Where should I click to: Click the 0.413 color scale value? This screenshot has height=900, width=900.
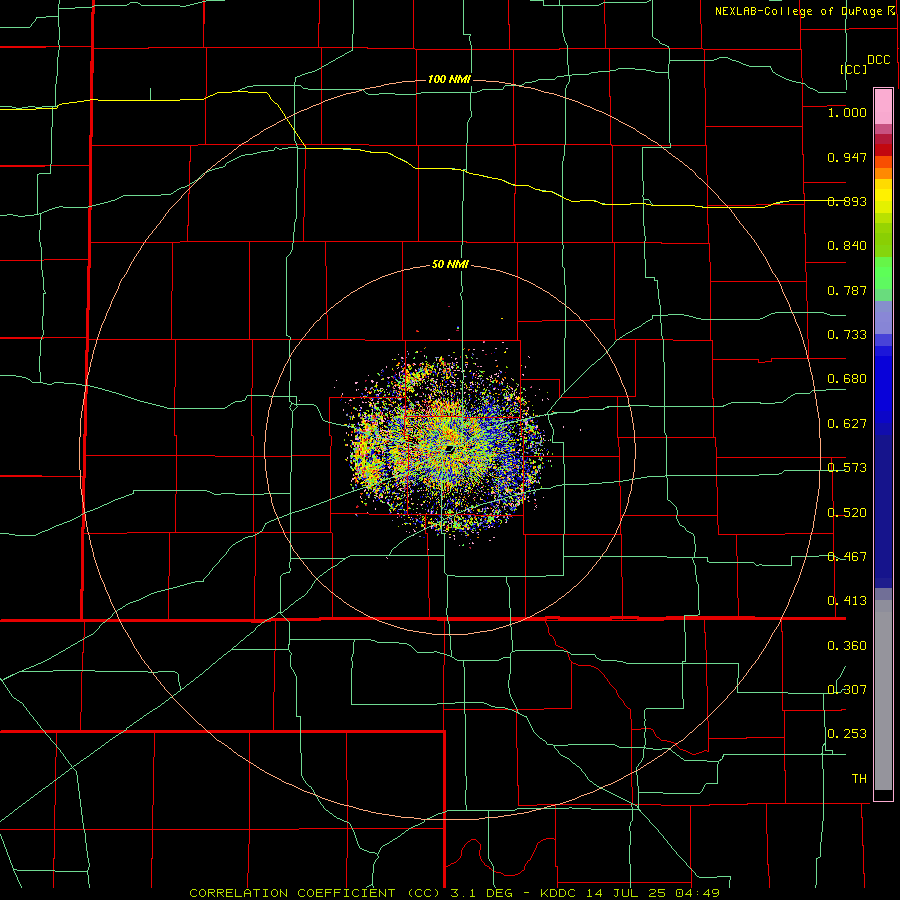click(x=847, y=601)
